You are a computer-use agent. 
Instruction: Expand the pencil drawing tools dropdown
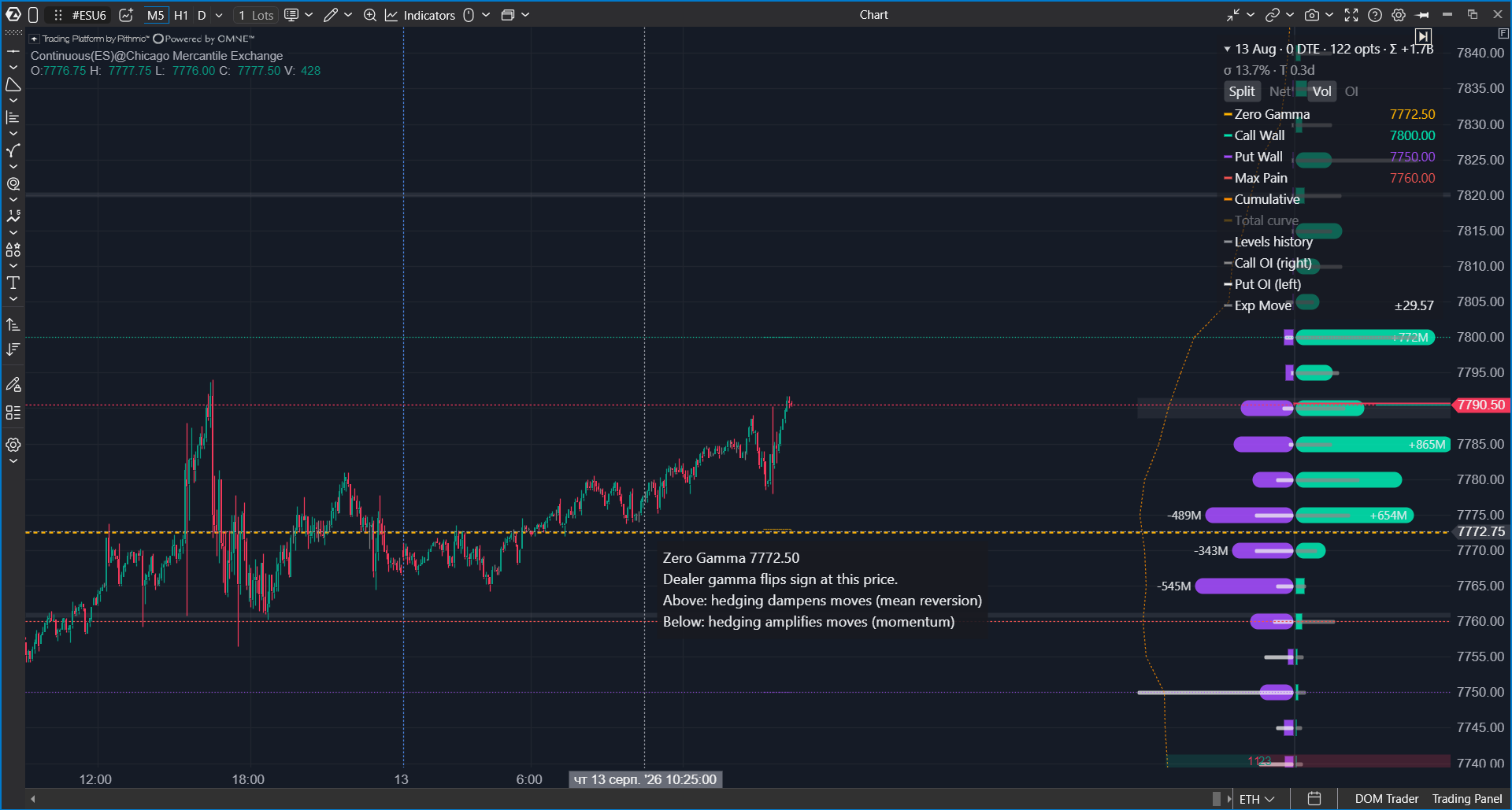tap(348, 15)
